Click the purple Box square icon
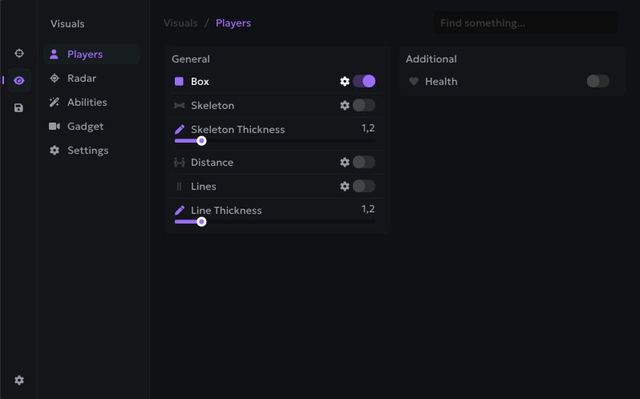Screen dimensions: 640x399 tap(179, 81)
